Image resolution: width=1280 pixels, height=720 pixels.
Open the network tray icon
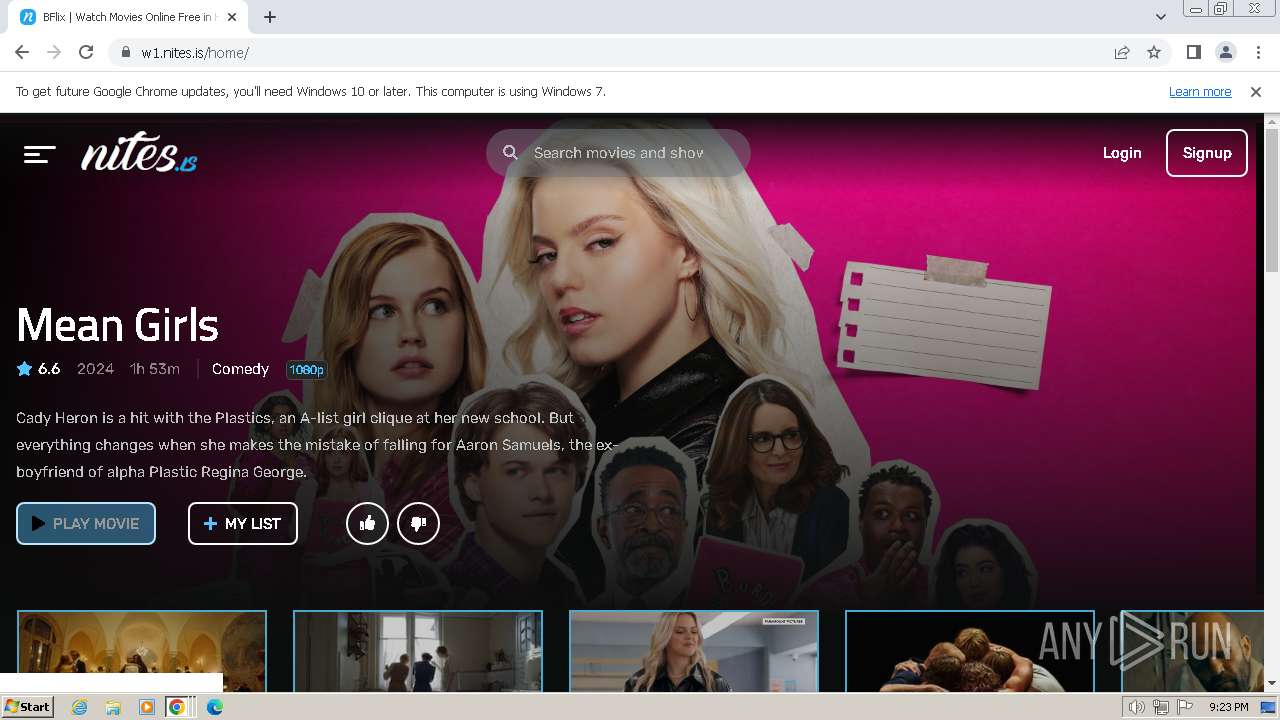[1161, 707]
